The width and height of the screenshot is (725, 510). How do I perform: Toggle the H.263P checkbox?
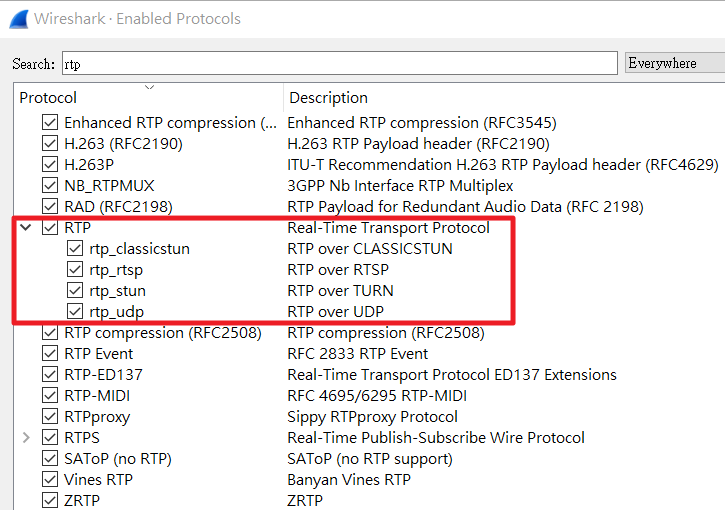pyautogui.click(x=50, y=164)
